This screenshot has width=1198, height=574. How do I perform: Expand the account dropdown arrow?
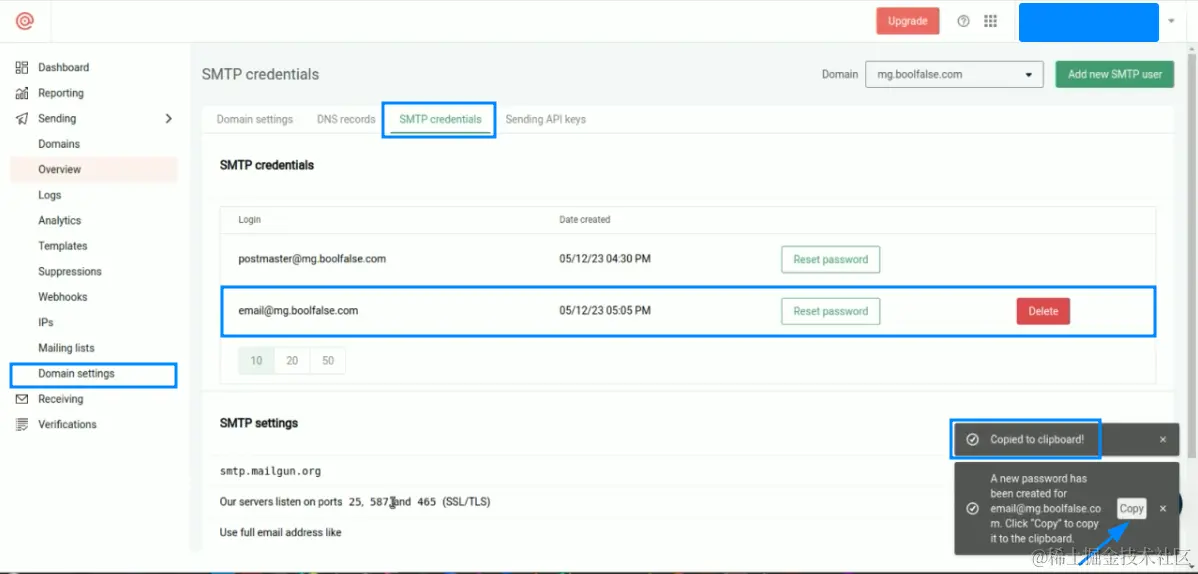1171,21
